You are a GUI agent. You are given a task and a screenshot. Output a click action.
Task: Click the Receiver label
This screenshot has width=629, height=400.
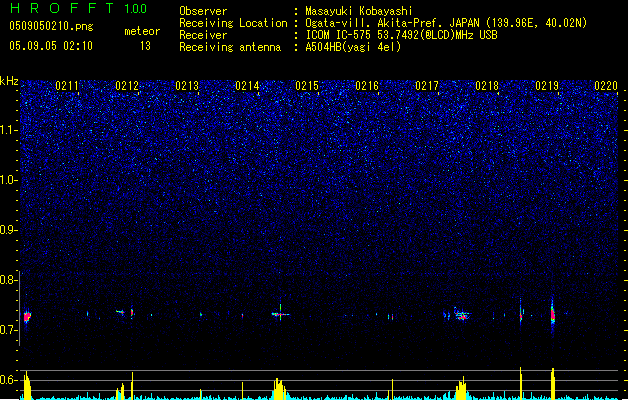coord(203,35)
